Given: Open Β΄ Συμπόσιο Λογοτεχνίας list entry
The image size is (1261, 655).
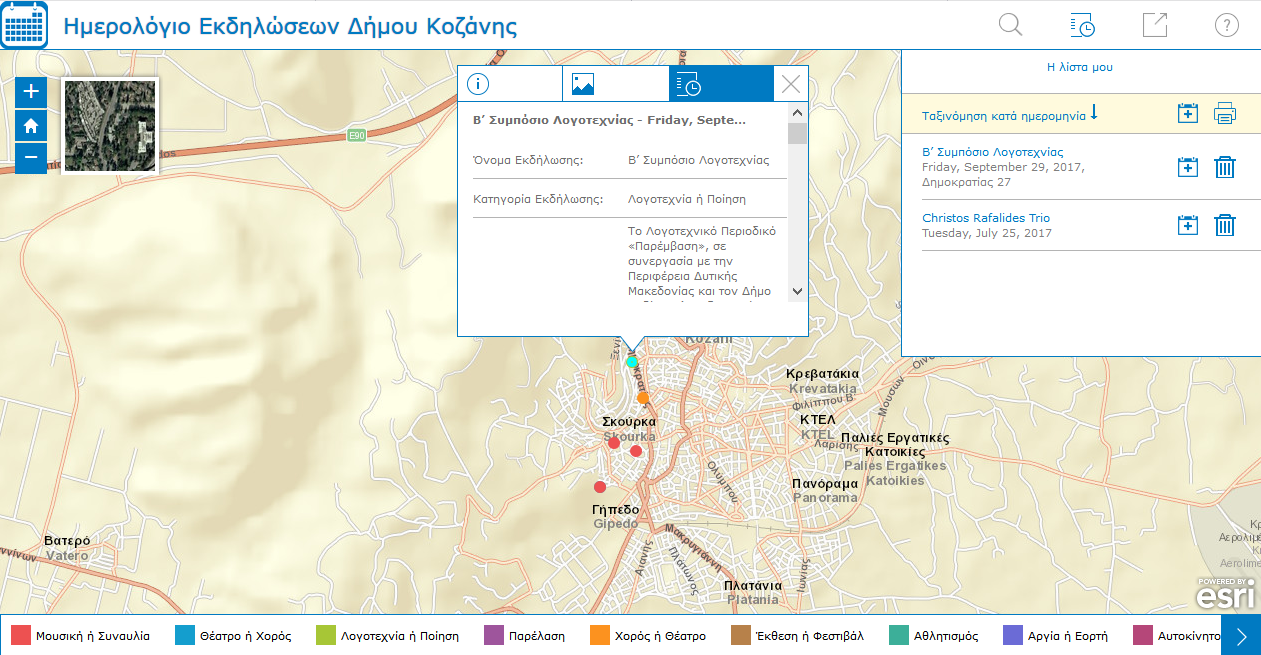Looking at the screenshot, I should 992,152.
